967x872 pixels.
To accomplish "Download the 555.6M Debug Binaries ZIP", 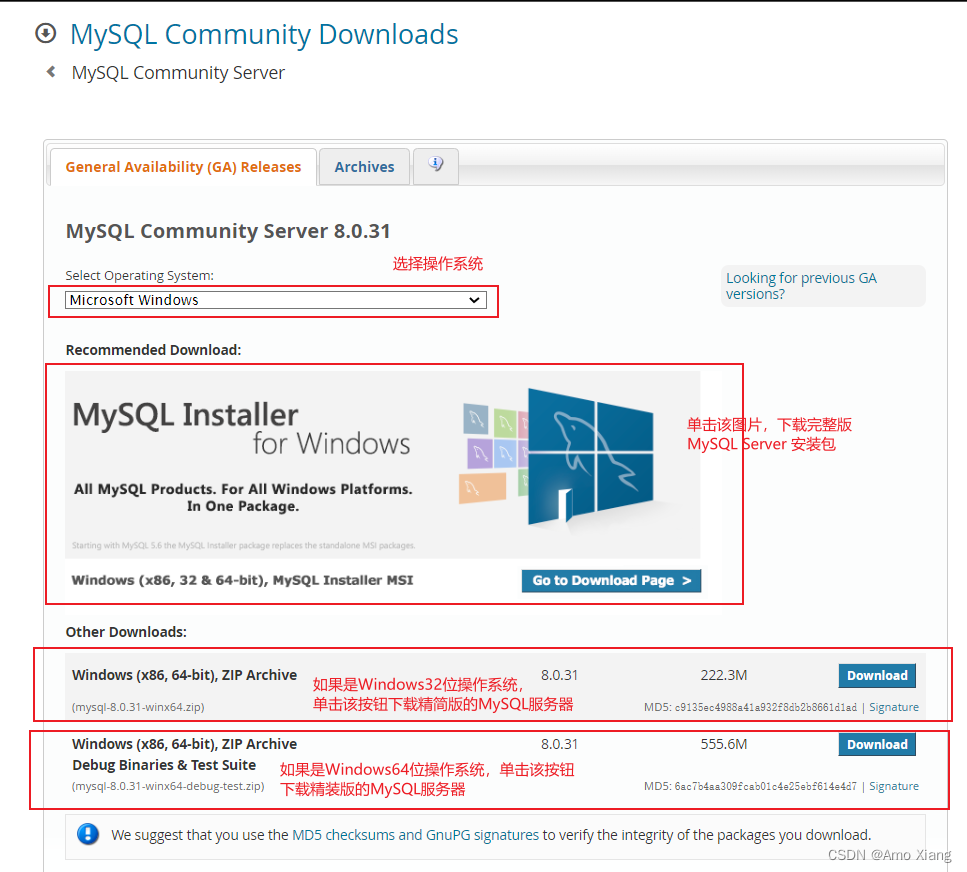I will (877, 744).
